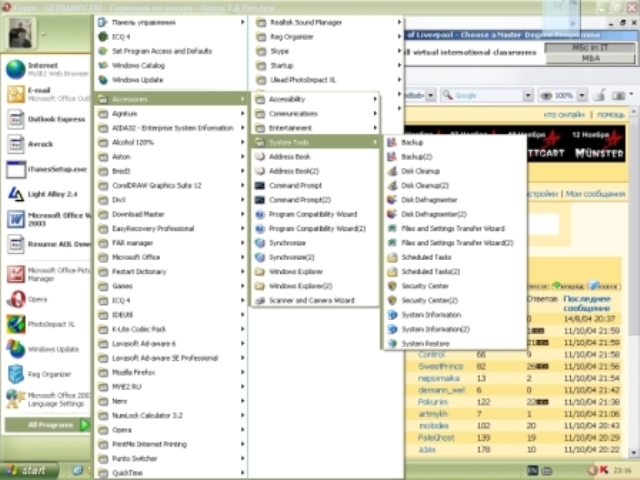Expand the Communications submenu

pos(315,114)
